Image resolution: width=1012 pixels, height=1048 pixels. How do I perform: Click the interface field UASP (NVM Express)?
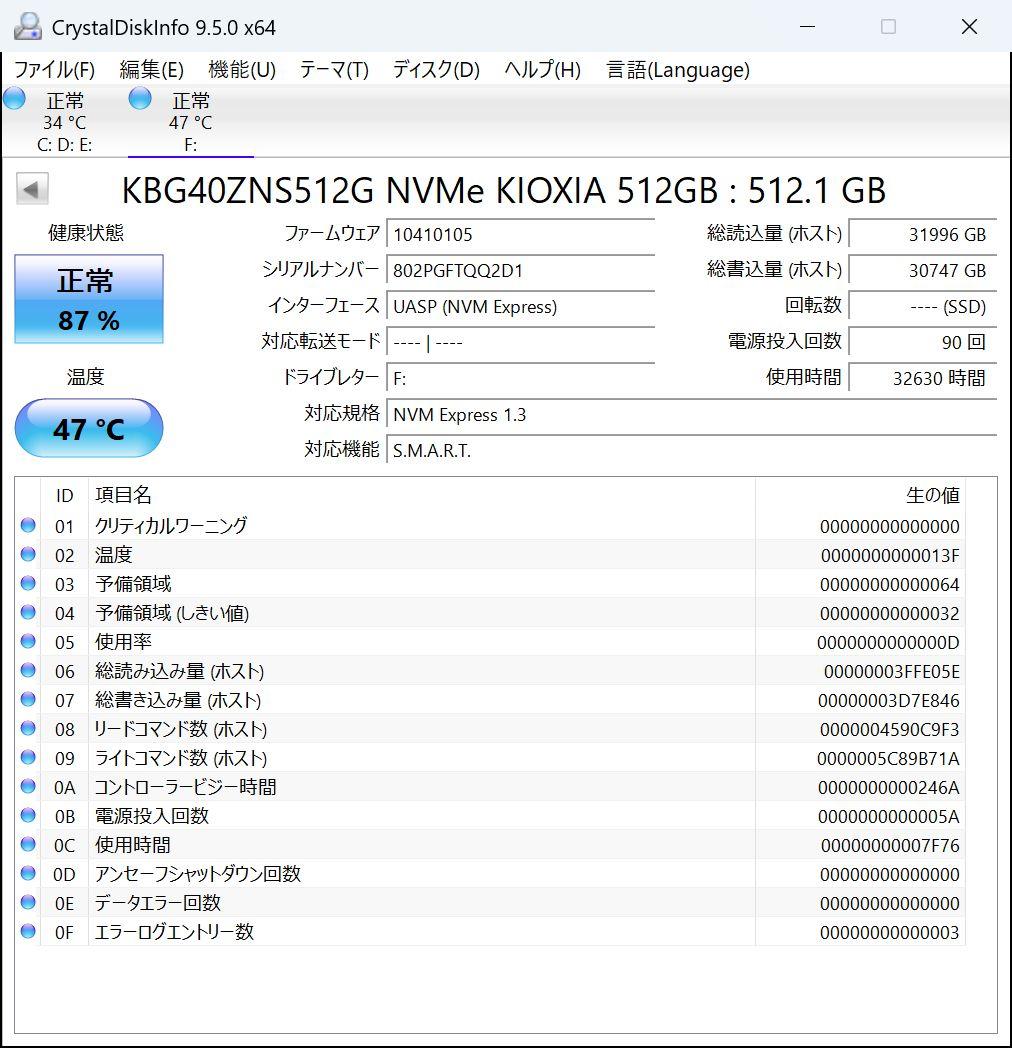520,307
